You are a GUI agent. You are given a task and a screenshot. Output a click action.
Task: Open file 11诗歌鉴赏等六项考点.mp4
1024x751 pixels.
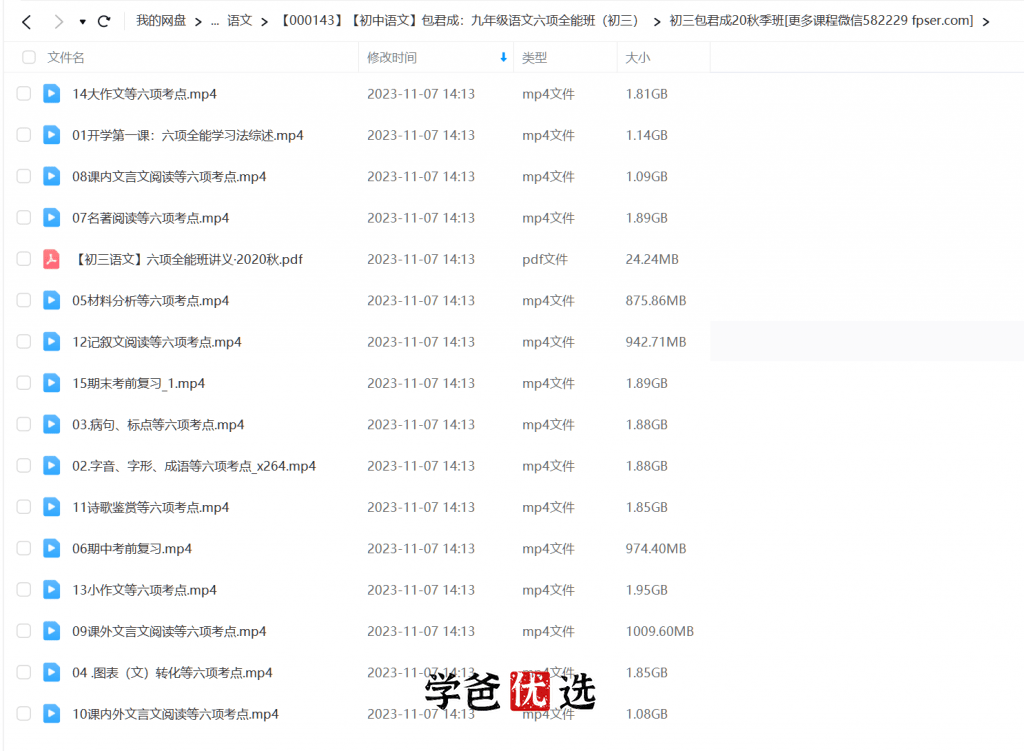click(x=151, y=507)
